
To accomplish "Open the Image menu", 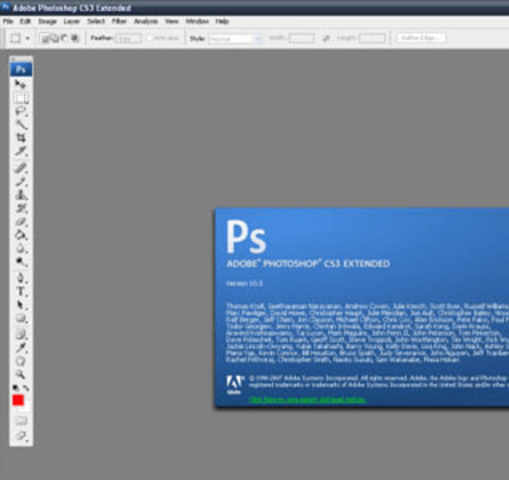I will (47, 21).
